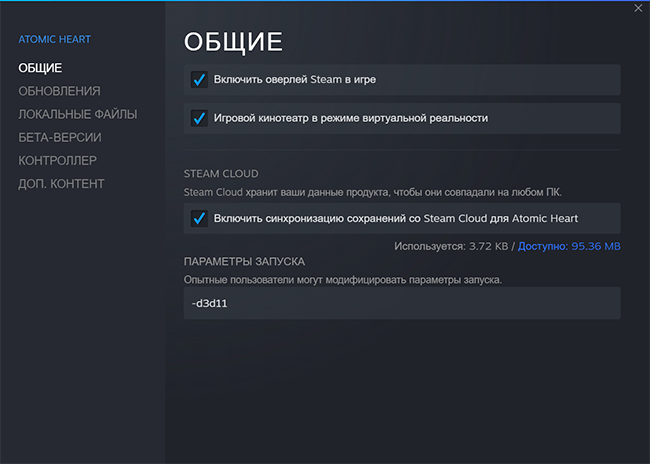Open the ДОП. КОНТЕНТ section
The image size is (650, 464).
pyautogui.click(x=61, y=184)
